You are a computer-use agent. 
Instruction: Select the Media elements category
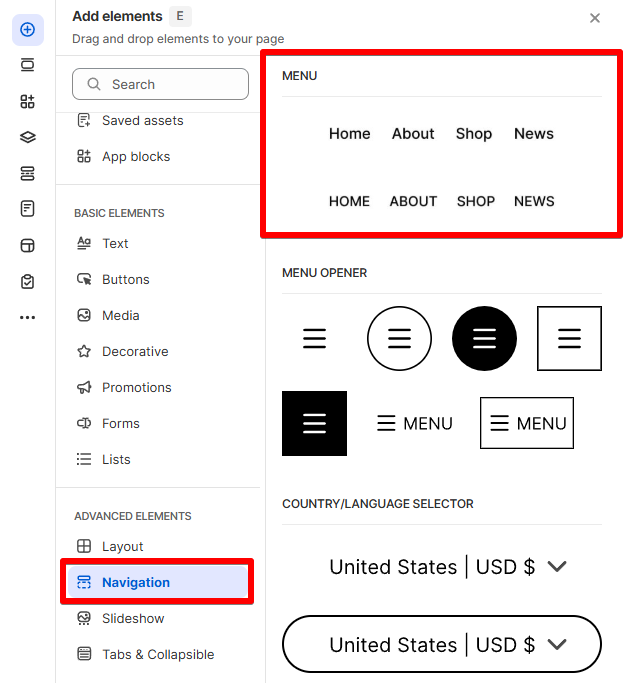[x=108, y=315]
